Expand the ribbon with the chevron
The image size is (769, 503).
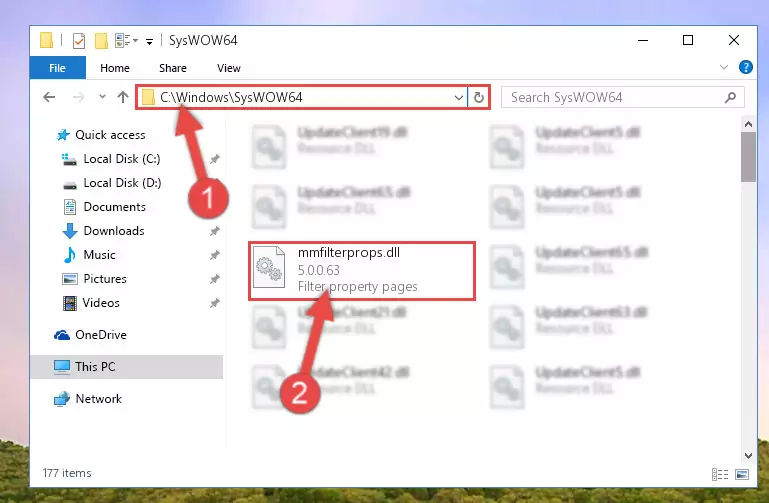(723, 67)
